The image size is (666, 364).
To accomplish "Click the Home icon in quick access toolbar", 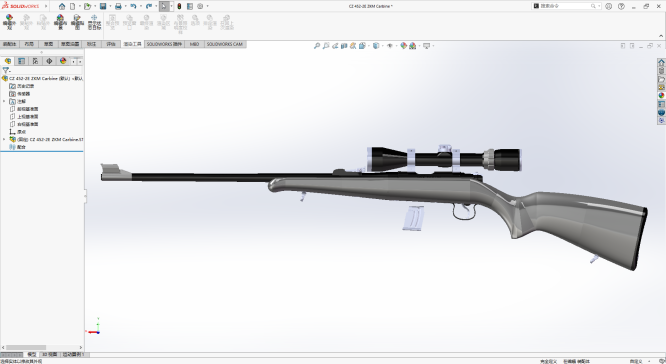I will pyautogui.click(x=62, y=6).
